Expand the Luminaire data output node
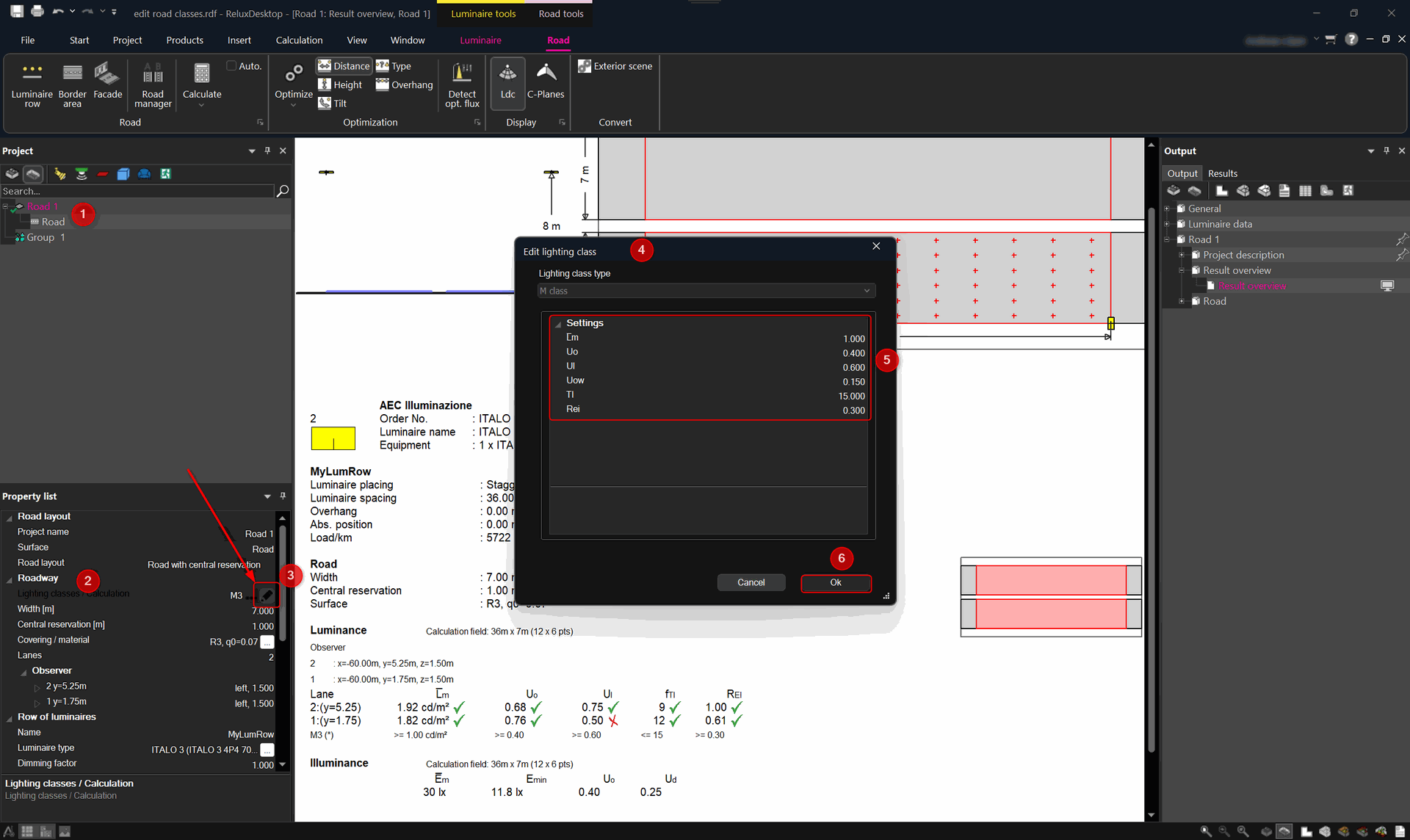The width and height of the screenshot is (1410, 840). (1167, 224)
